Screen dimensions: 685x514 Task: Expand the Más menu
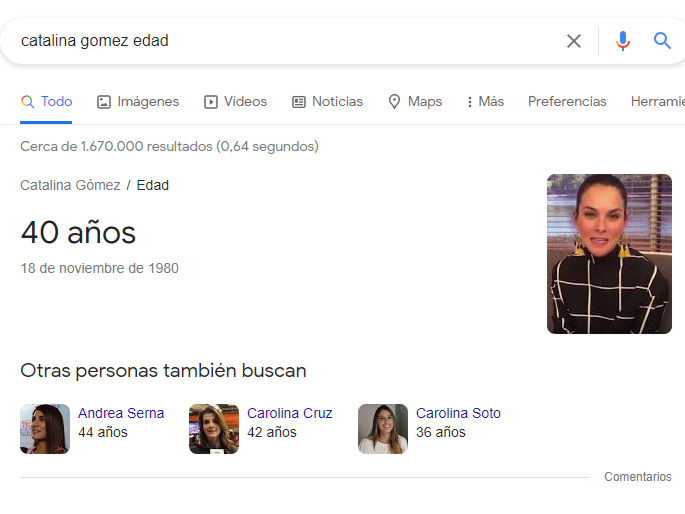pyautogui.click(x=485, y=101)
